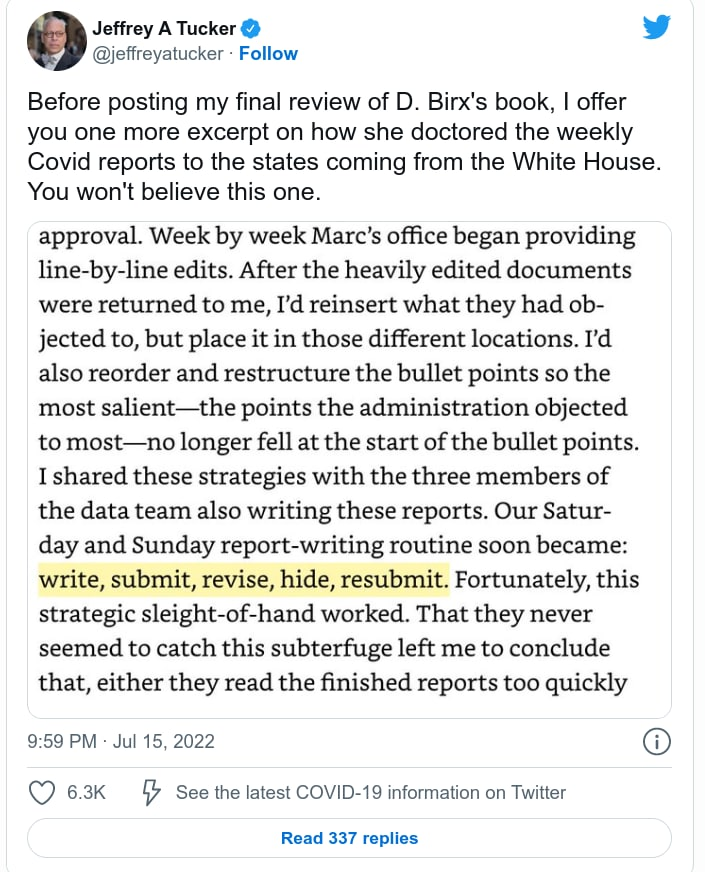This screenshot has height=872, width=705.
Task: Open the @jeffreyatucker handle link
Action: click(x=159, y=53)
